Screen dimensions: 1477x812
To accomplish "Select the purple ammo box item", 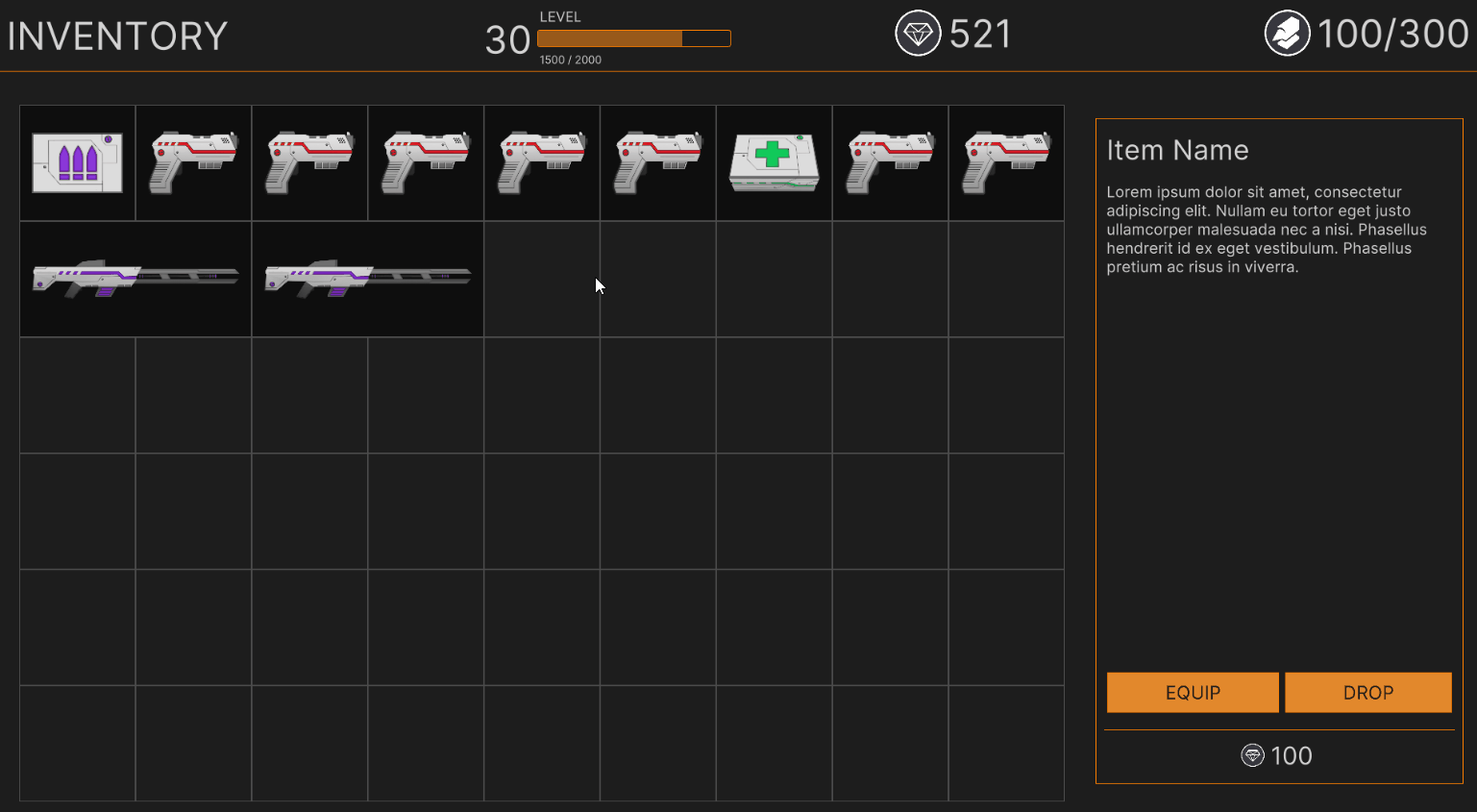I will (x=77, y=163).
